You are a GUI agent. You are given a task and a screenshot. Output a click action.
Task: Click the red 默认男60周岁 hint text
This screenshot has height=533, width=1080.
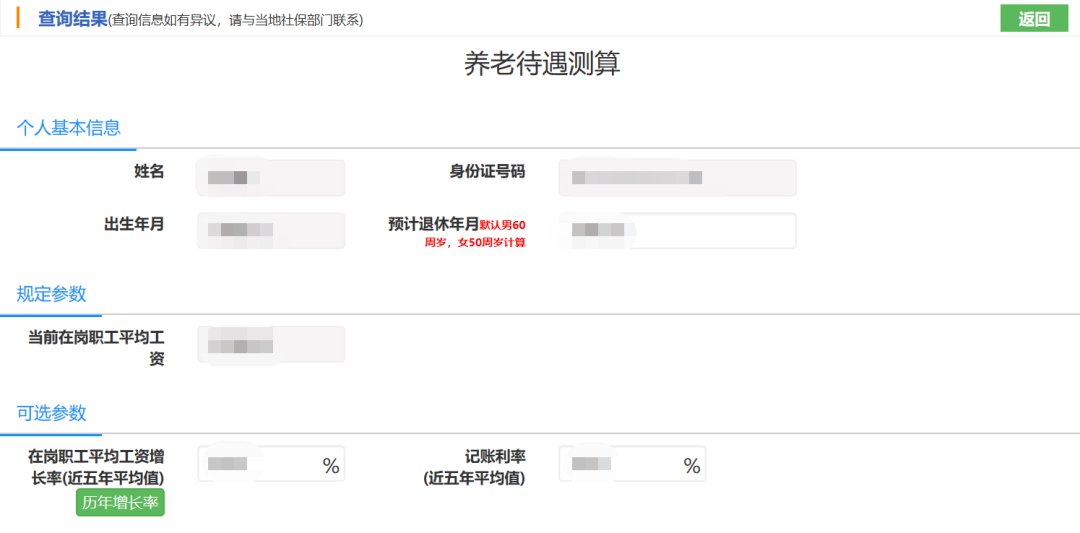pos(503,225)
